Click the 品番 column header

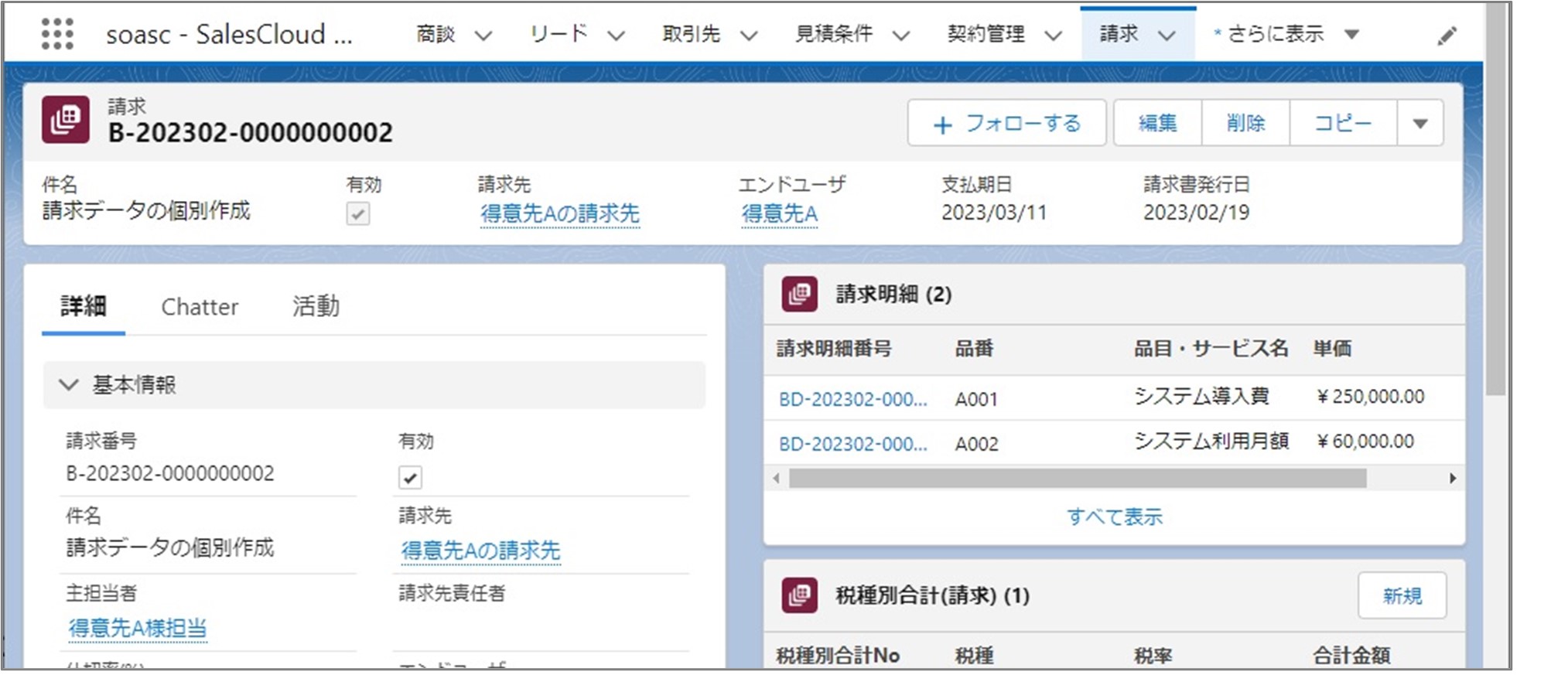pos(974,349)
